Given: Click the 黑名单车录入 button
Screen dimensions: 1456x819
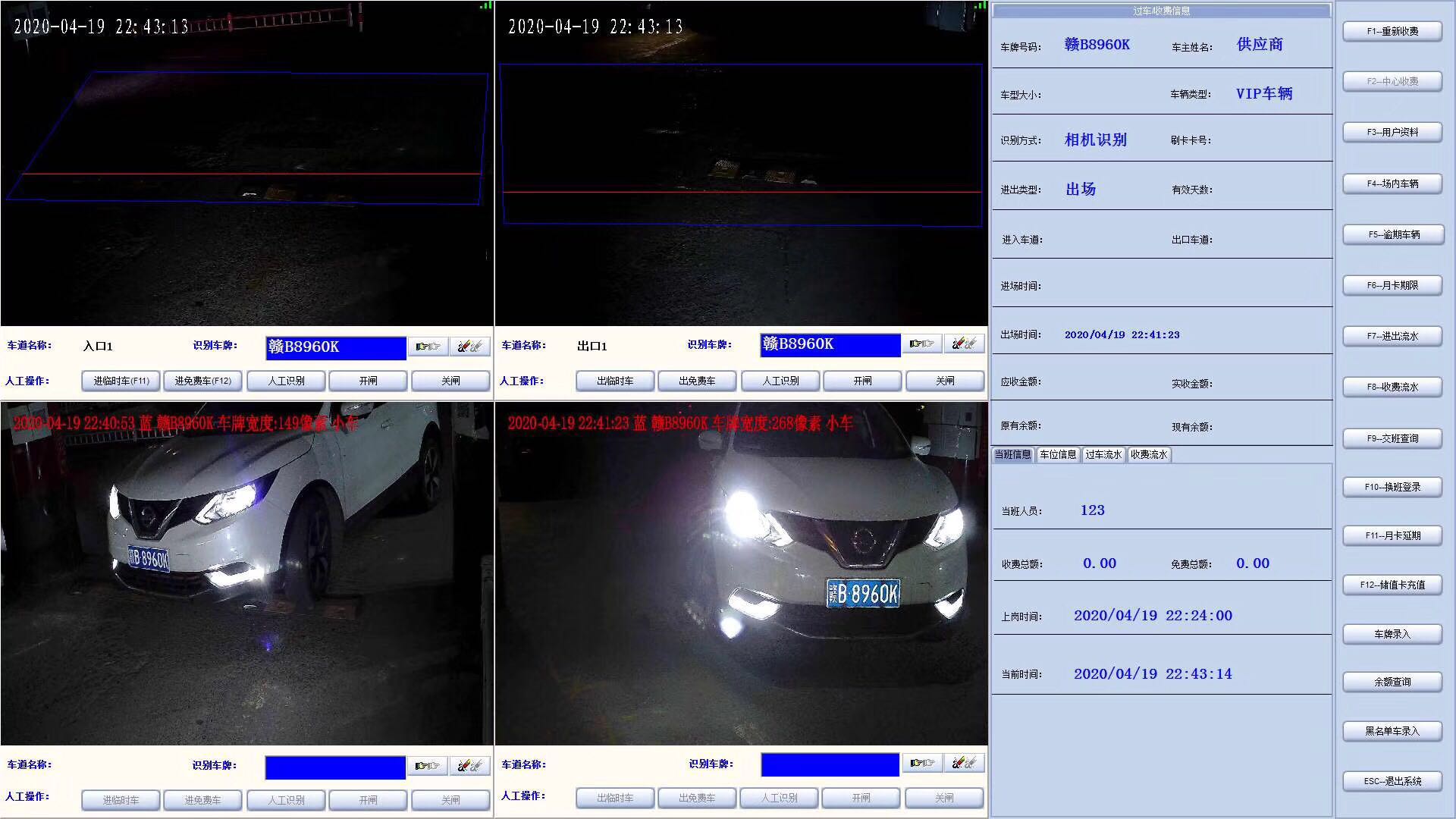Looking at the screenshot, I should click(1392, 731).
